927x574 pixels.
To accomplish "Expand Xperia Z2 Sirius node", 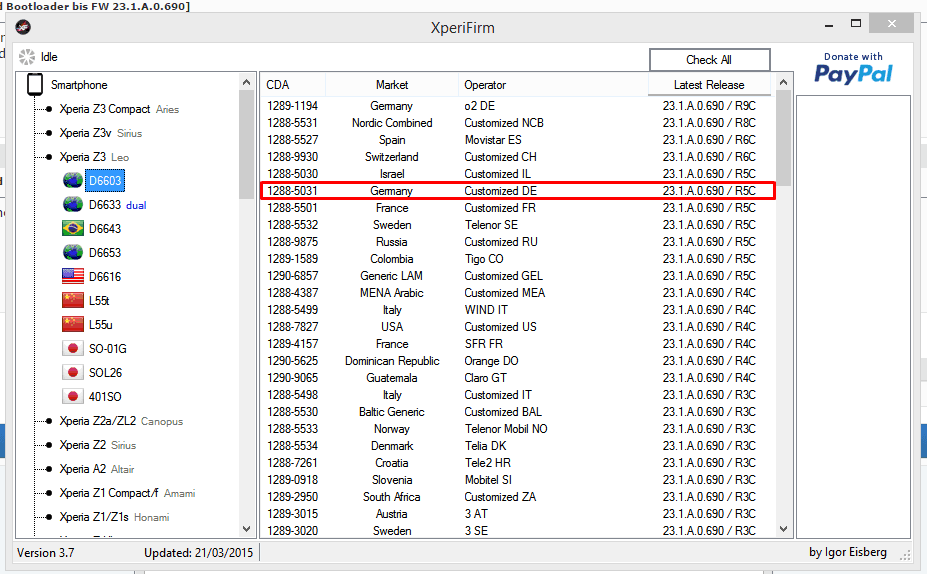I will [x=48, y=445].
